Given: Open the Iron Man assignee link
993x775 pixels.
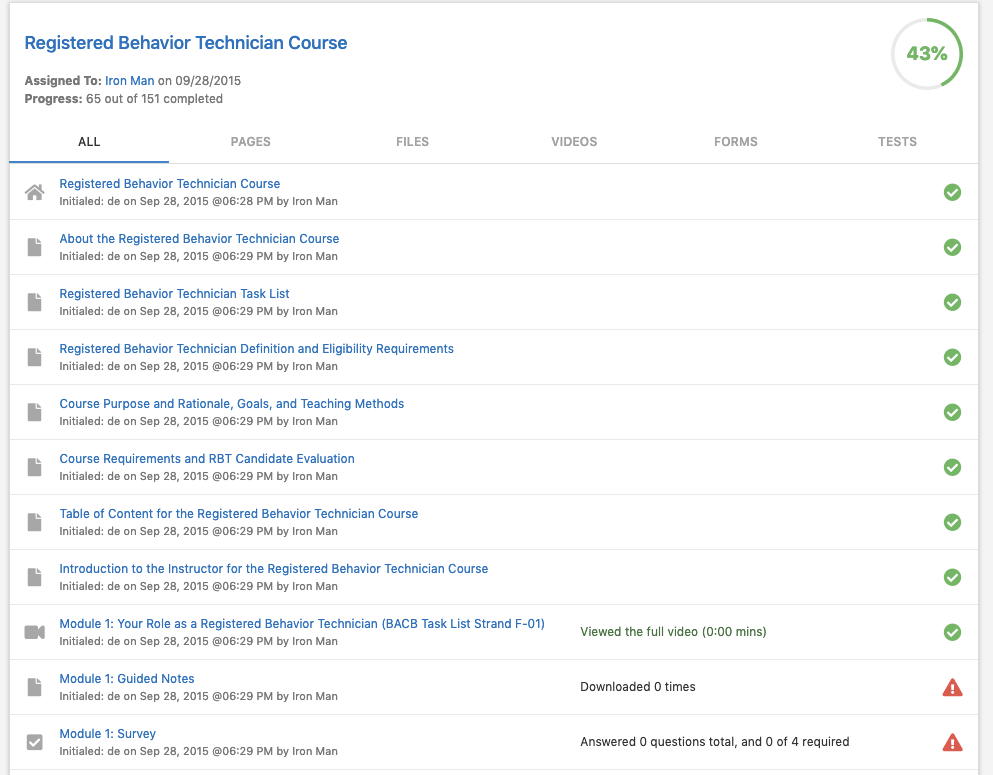Looking at the screenshot, I should (130, 80).
